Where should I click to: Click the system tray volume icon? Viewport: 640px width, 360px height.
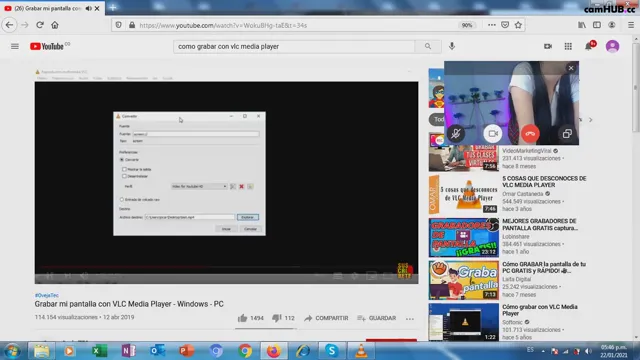588,351
